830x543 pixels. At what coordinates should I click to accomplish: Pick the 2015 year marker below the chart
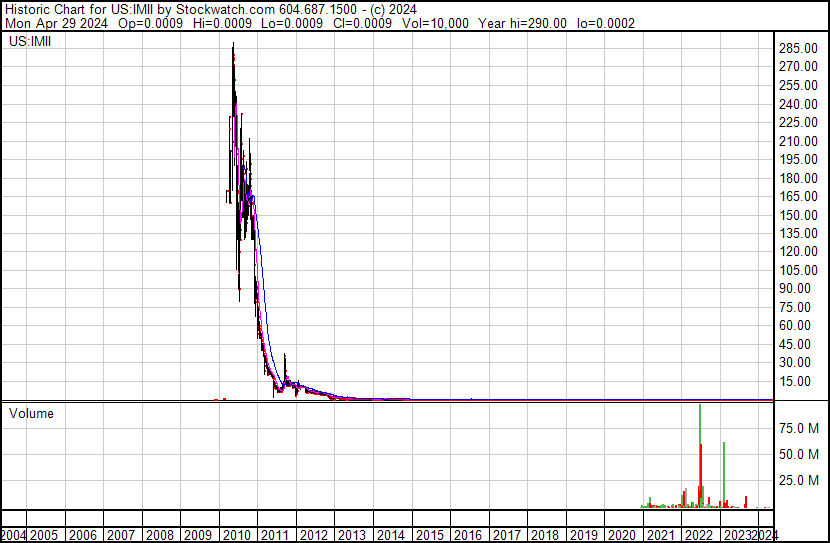tap(428, 535)
